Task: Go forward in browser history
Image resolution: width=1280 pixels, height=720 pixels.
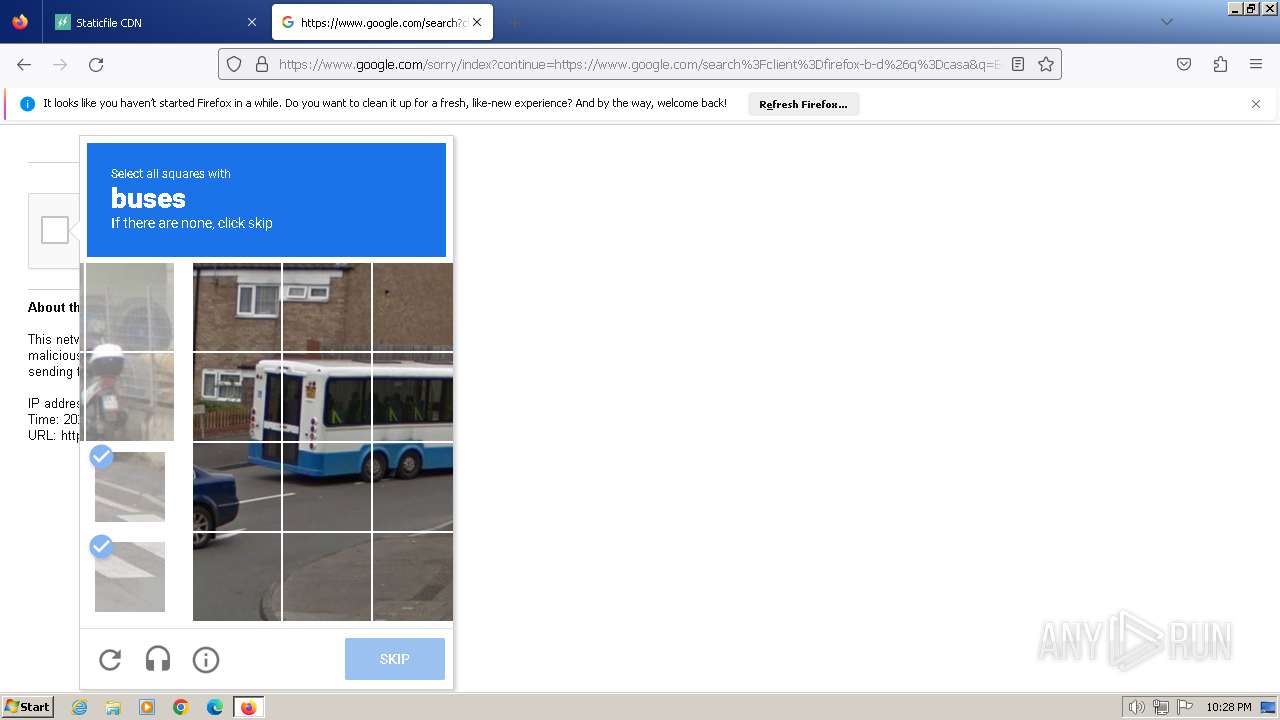Action: click(x=60, y=64)
